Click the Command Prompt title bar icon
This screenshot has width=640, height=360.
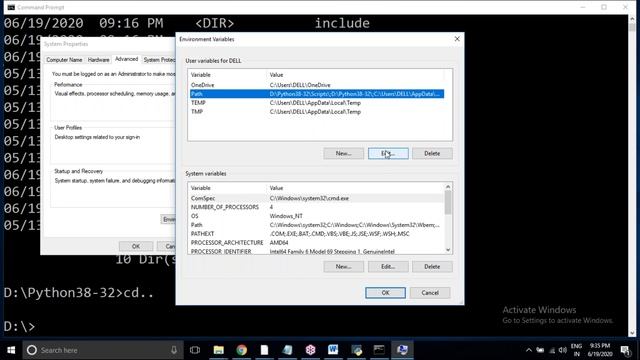point(11,7)
